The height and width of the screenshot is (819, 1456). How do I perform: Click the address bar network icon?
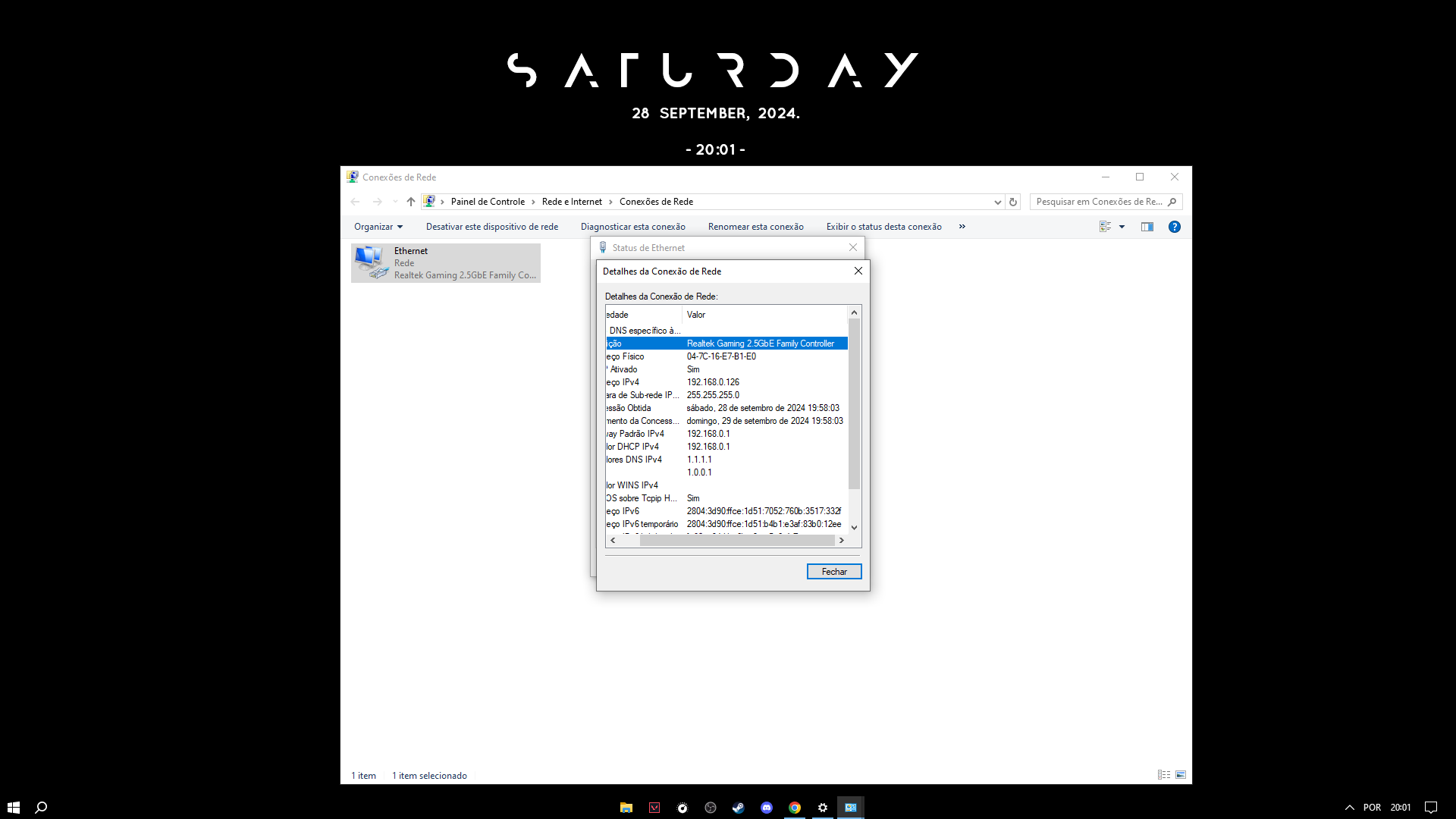pyautogui.click(x=429, y=201)
